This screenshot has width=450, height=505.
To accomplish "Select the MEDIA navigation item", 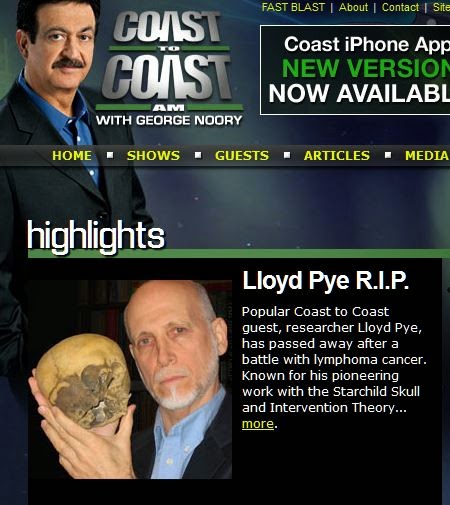I will [x=427, y=156].
